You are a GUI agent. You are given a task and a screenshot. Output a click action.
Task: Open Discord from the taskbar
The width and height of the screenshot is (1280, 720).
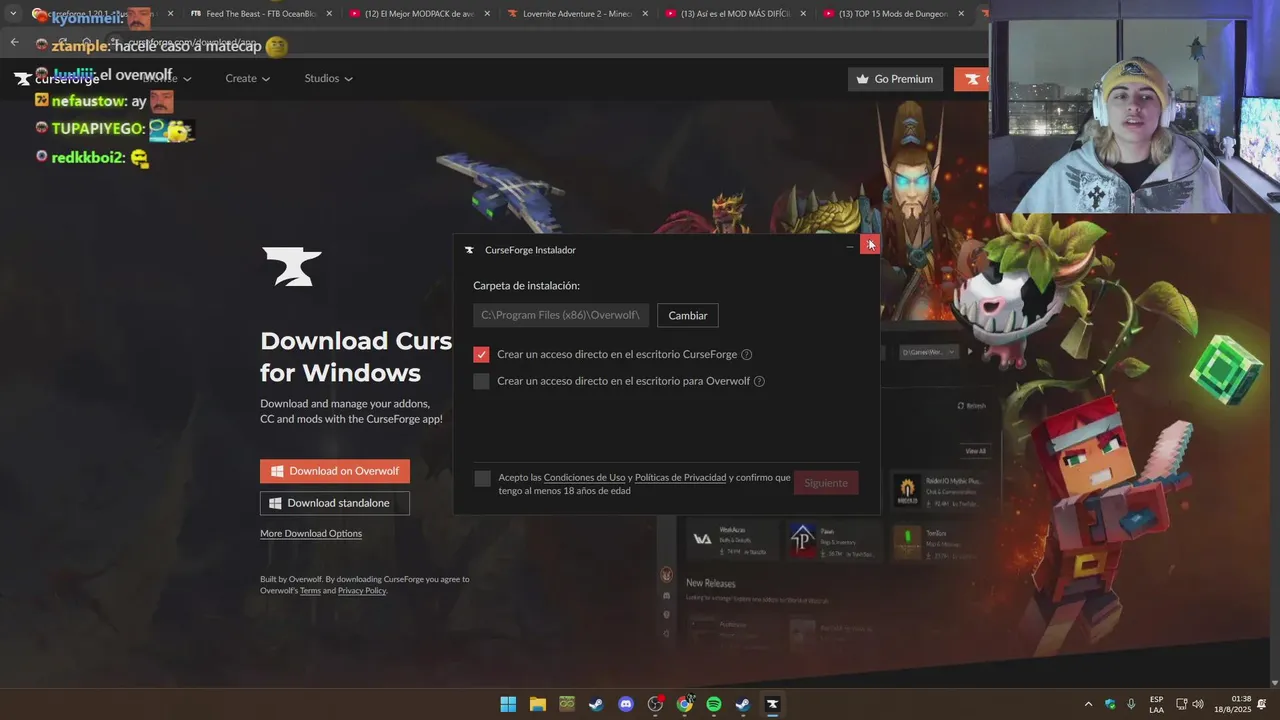[x=626, y=704]
